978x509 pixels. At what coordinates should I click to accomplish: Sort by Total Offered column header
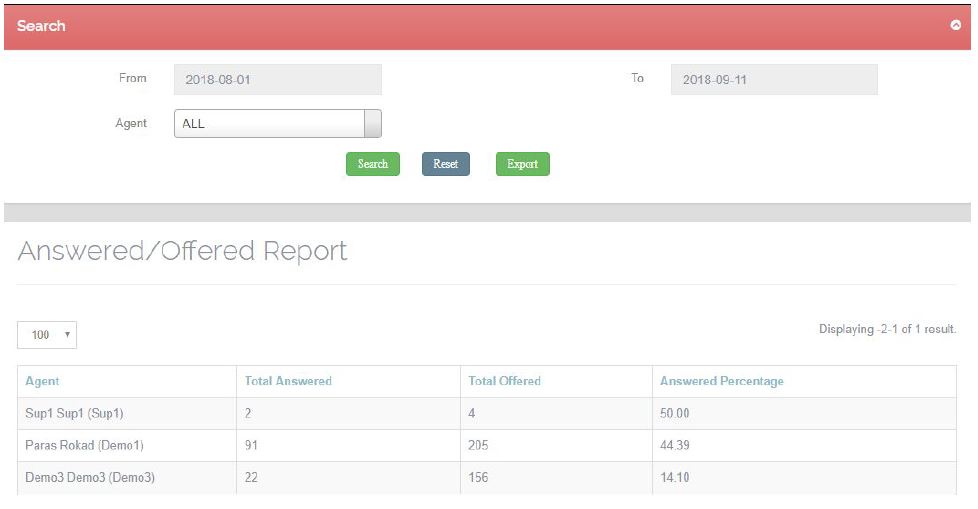pyautogui.click(x=504, y=381)
